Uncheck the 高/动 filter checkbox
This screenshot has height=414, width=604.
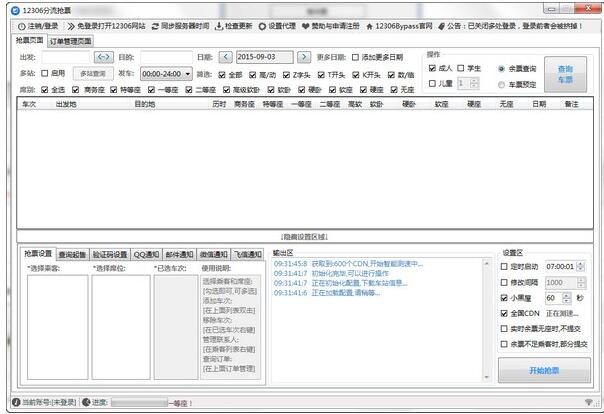253,75
